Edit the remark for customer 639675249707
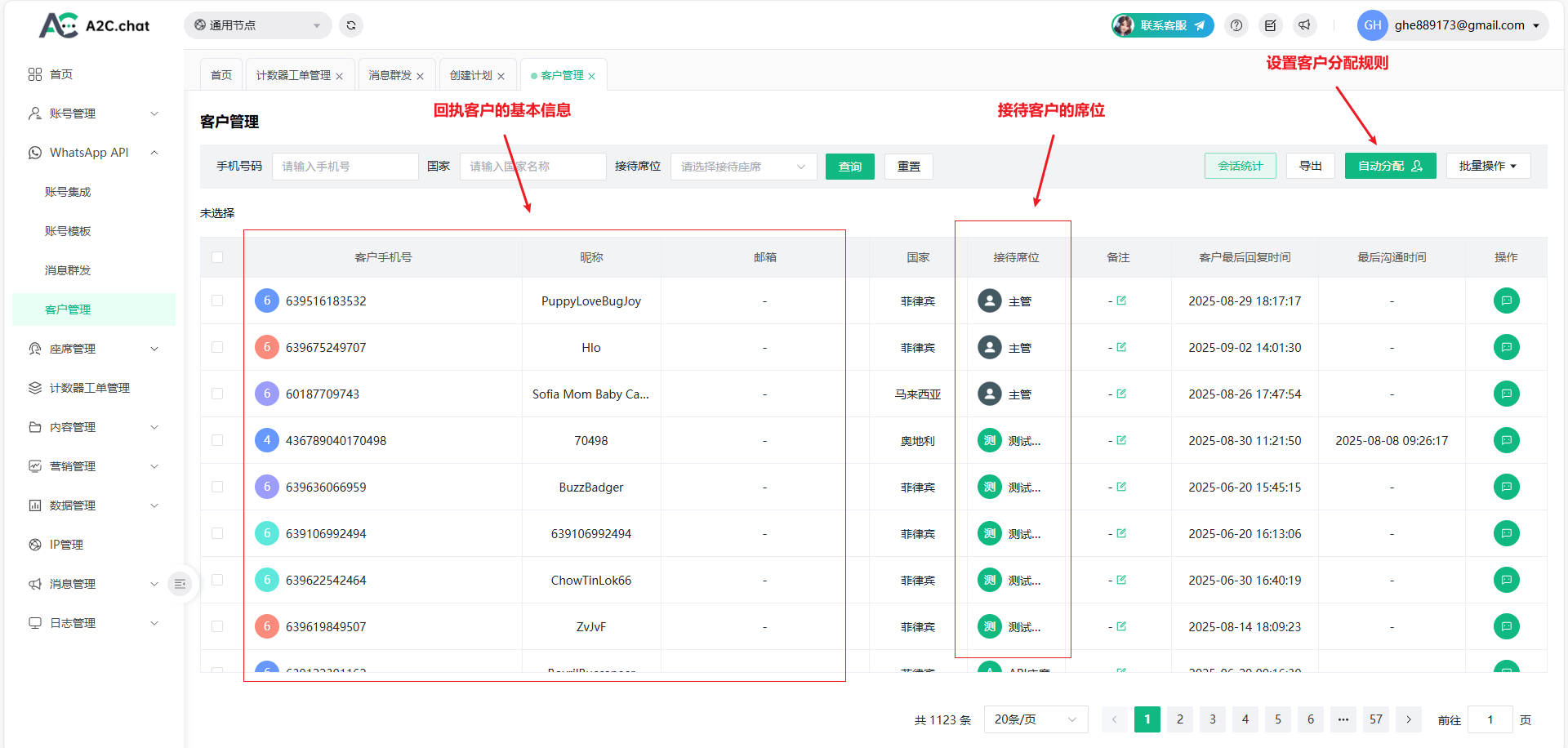 [1121, 347]
